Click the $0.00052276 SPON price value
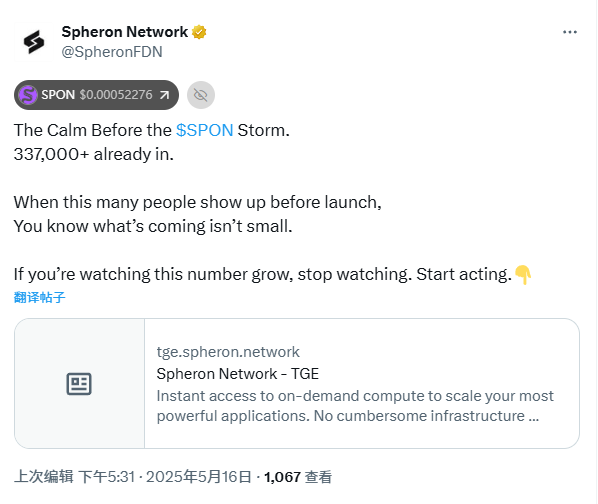 116,95
